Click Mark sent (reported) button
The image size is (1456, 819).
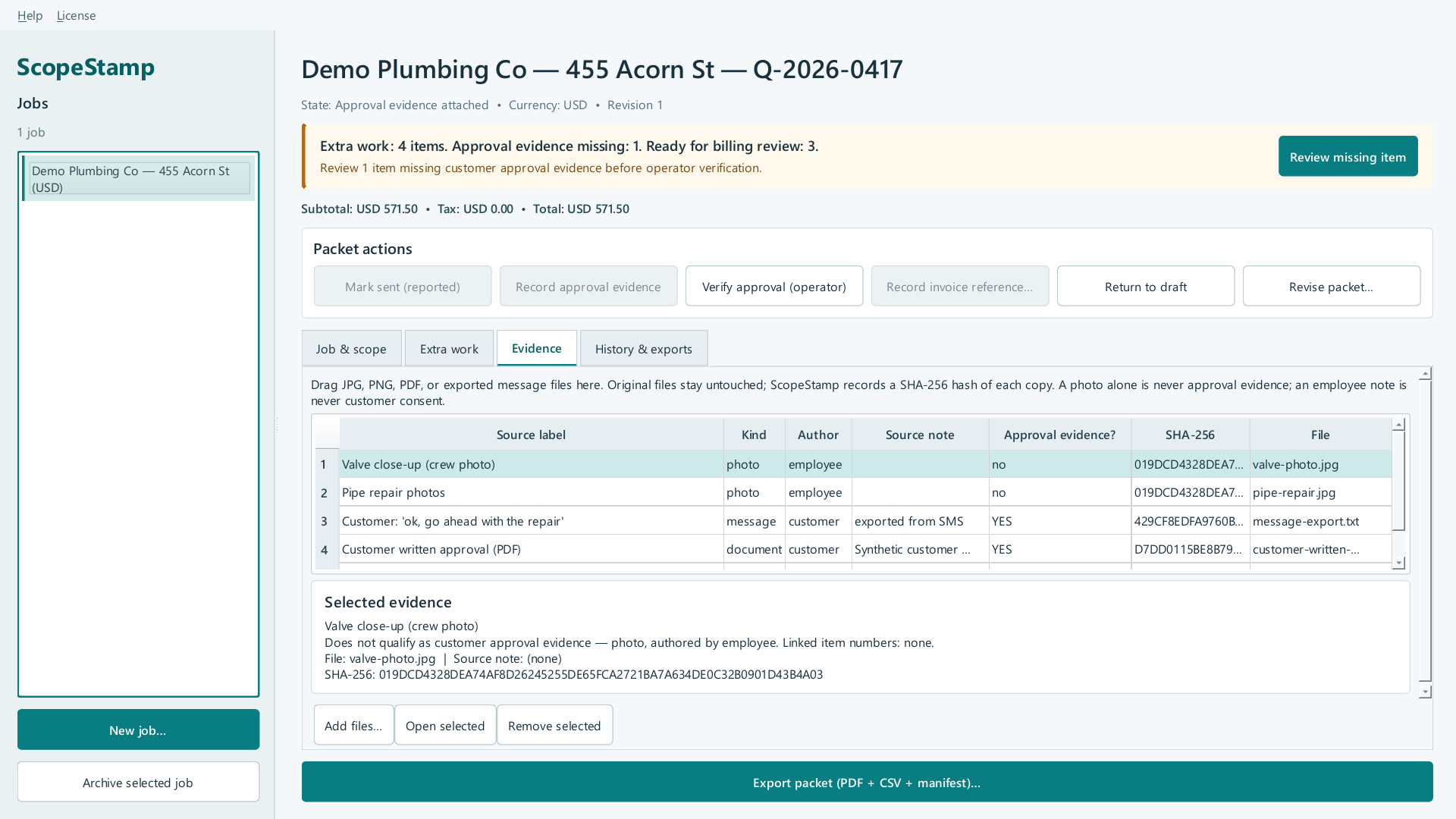(x=403, y=286)
